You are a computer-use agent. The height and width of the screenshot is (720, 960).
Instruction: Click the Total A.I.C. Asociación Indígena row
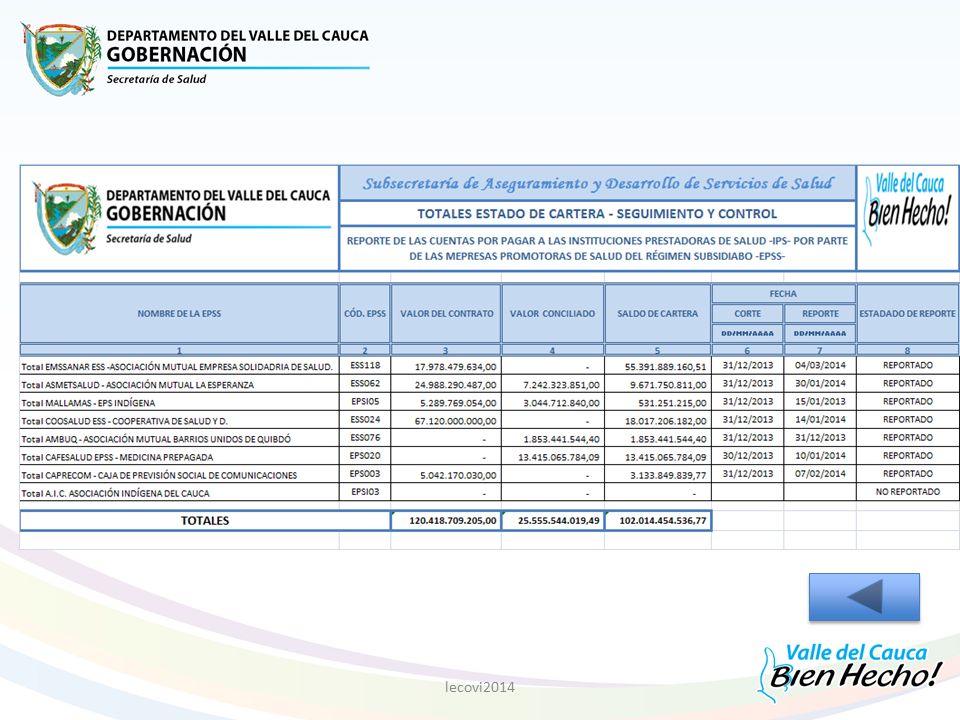coord(115,493)
